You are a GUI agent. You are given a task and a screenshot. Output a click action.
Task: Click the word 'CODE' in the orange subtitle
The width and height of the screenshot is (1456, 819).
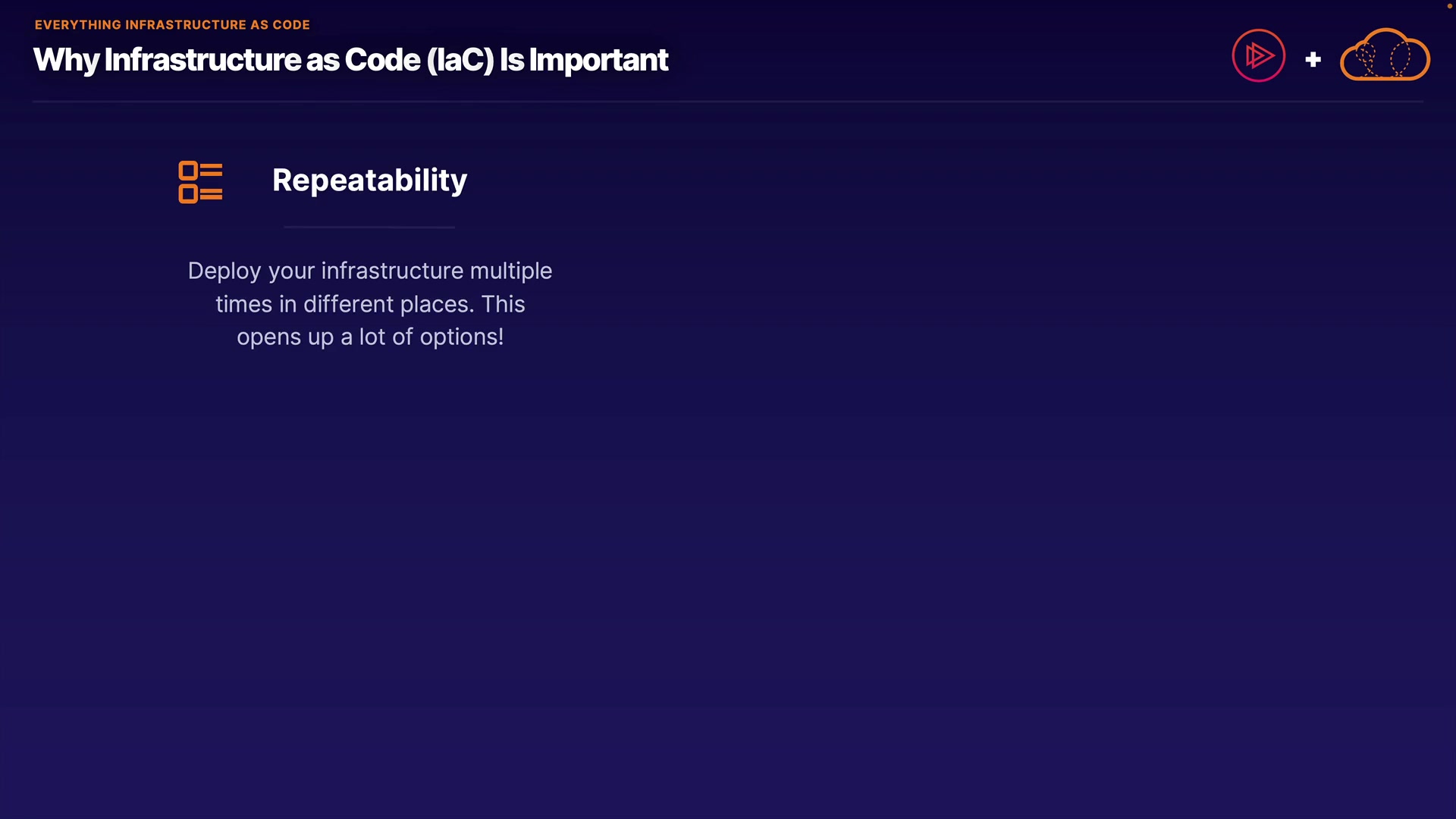pyautogui.click(x=291, y=25)
